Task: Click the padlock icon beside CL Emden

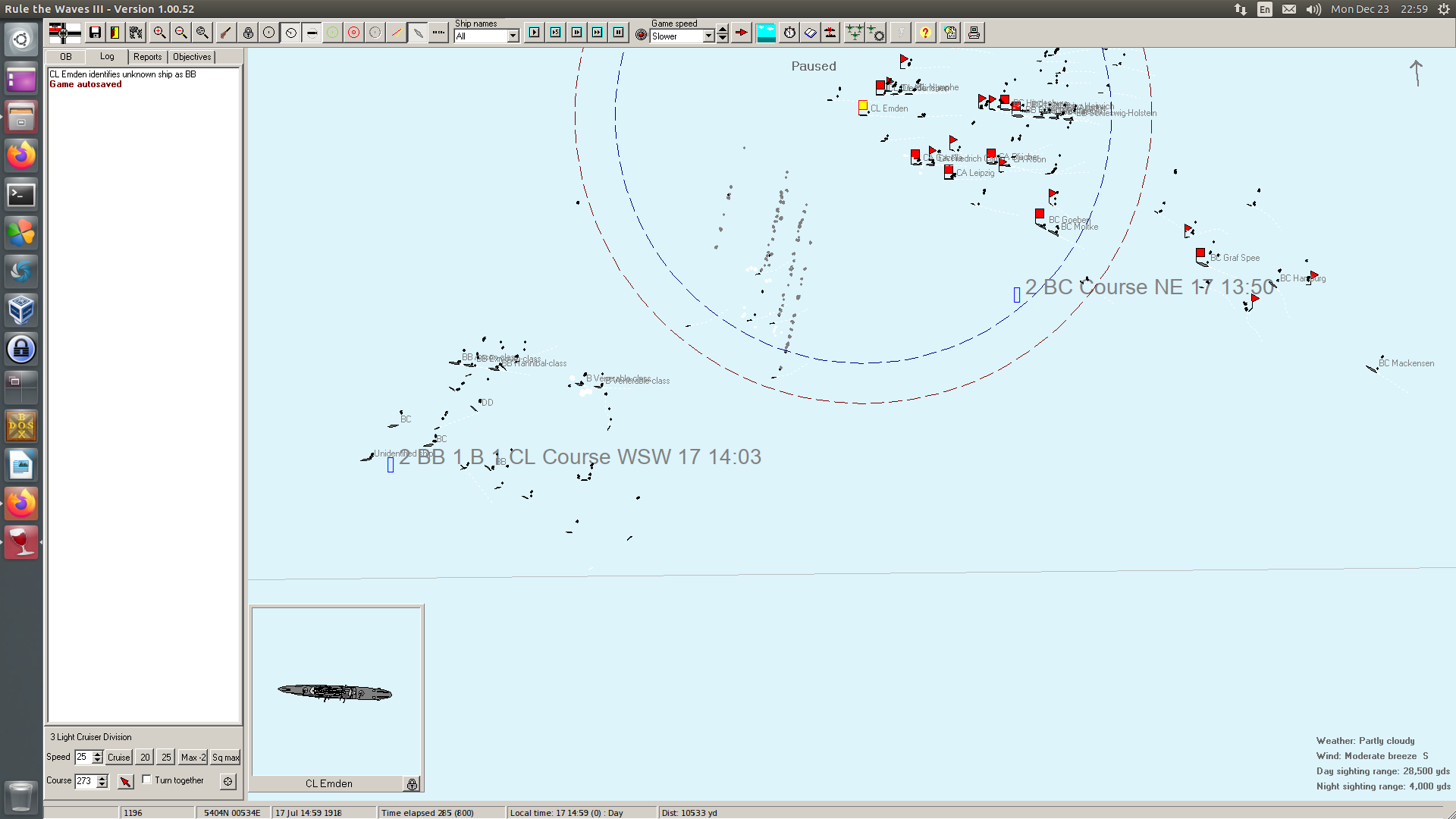Action: click(412, 784)
